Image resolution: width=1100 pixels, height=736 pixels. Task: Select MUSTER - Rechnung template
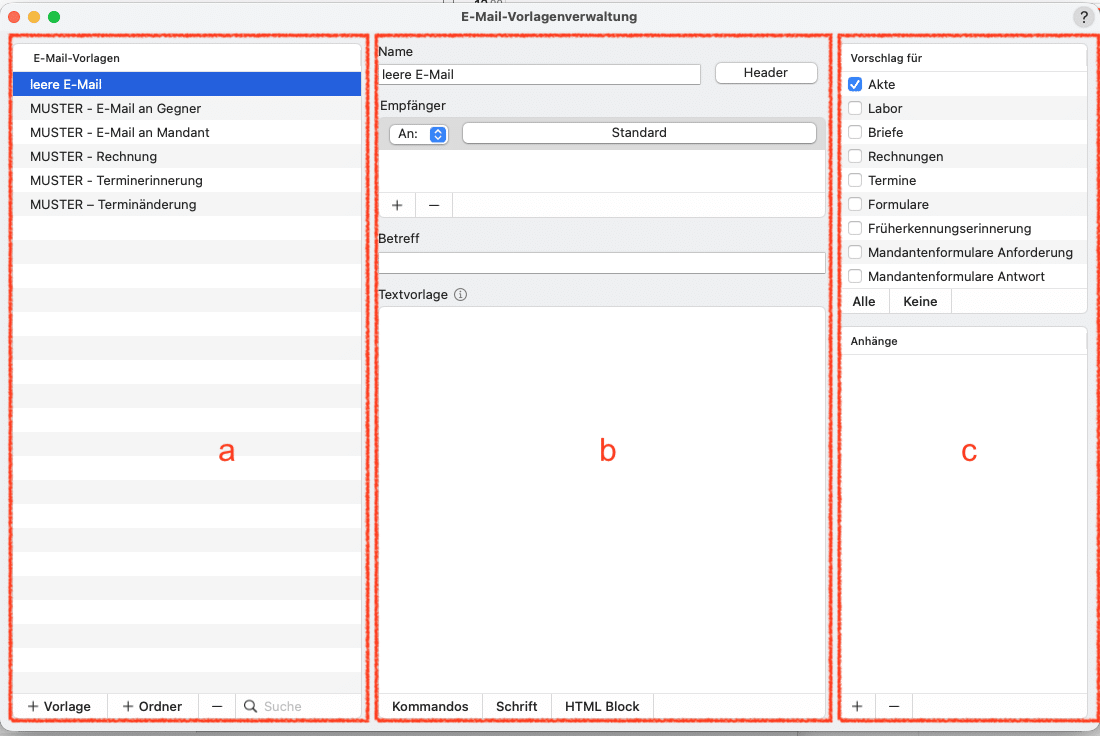click(x=94, y=157)
